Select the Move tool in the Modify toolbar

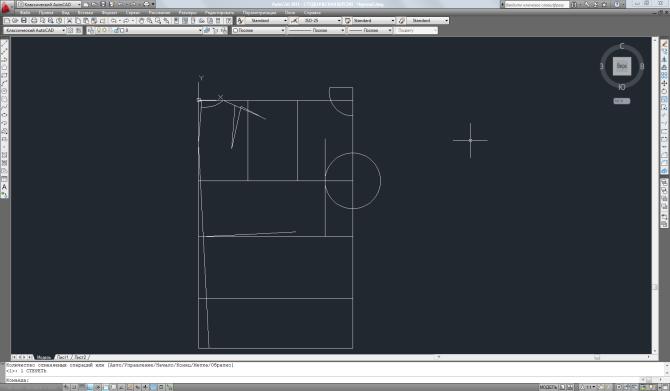[x=664, y=83]
